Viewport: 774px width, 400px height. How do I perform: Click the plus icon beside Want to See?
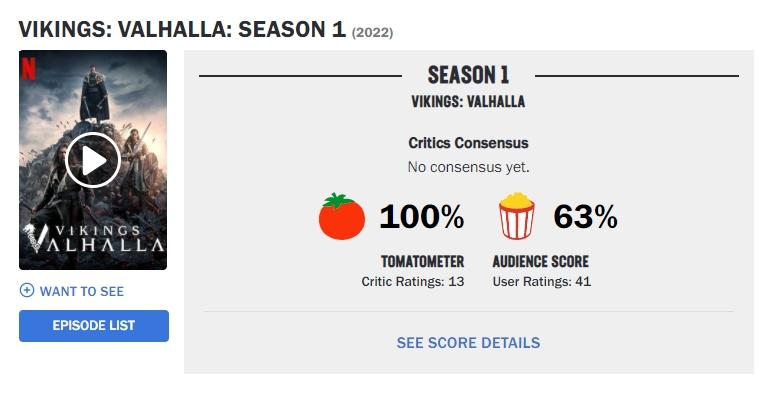coord(26,291)
